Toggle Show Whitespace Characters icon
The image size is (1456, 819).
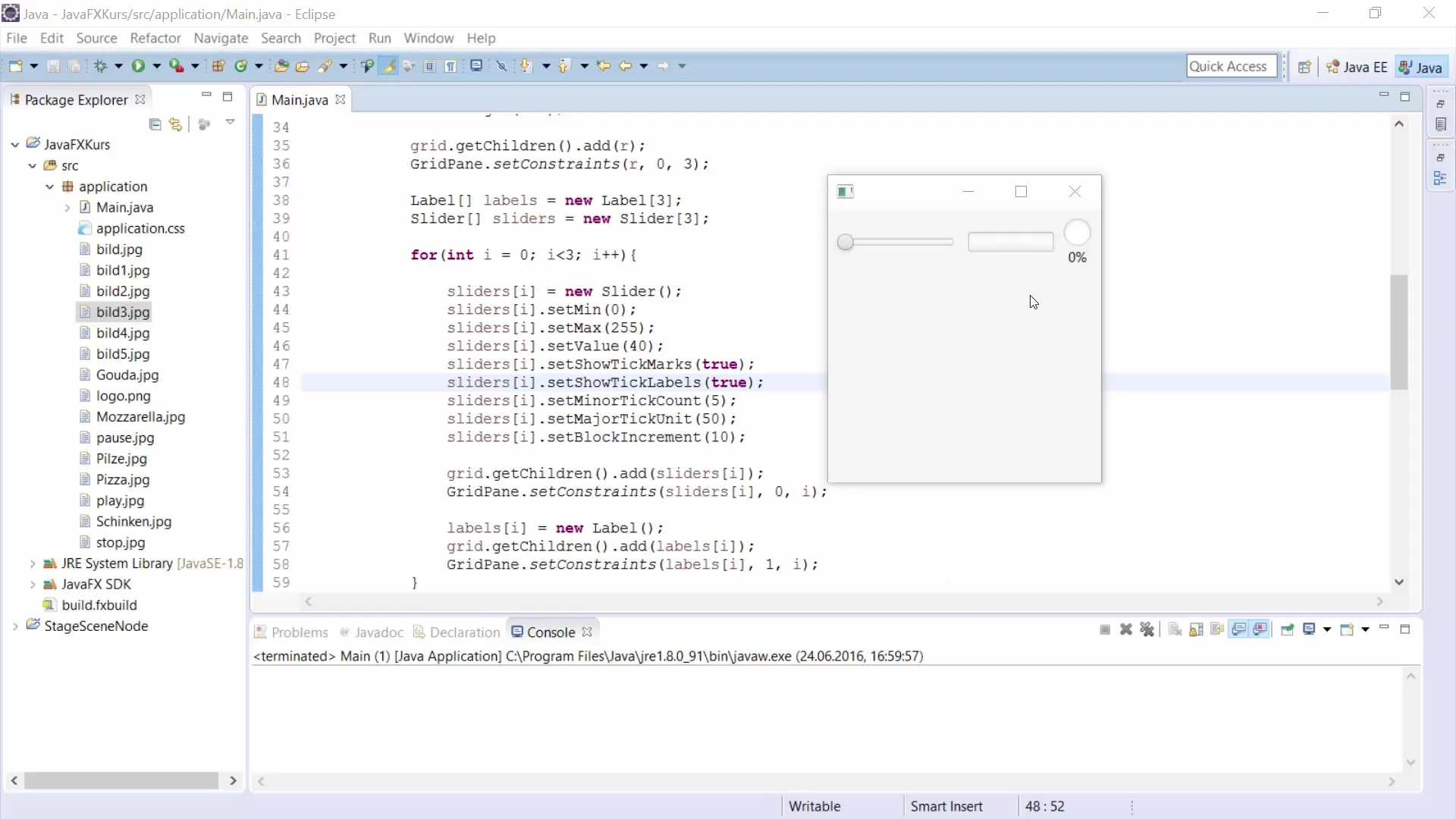click(x=451, y=66)
